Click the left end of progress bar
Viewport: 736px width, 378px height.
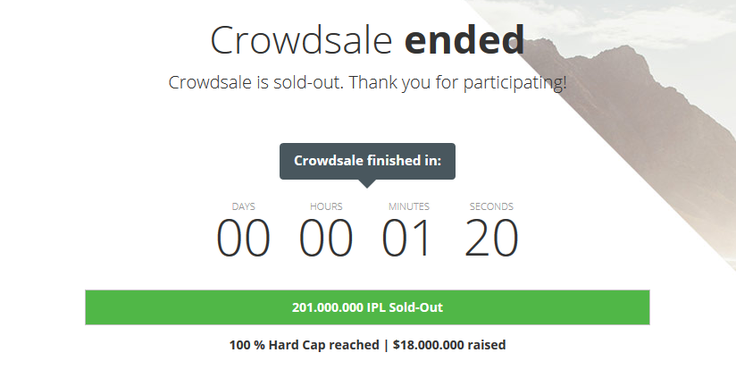pos(87,308)
